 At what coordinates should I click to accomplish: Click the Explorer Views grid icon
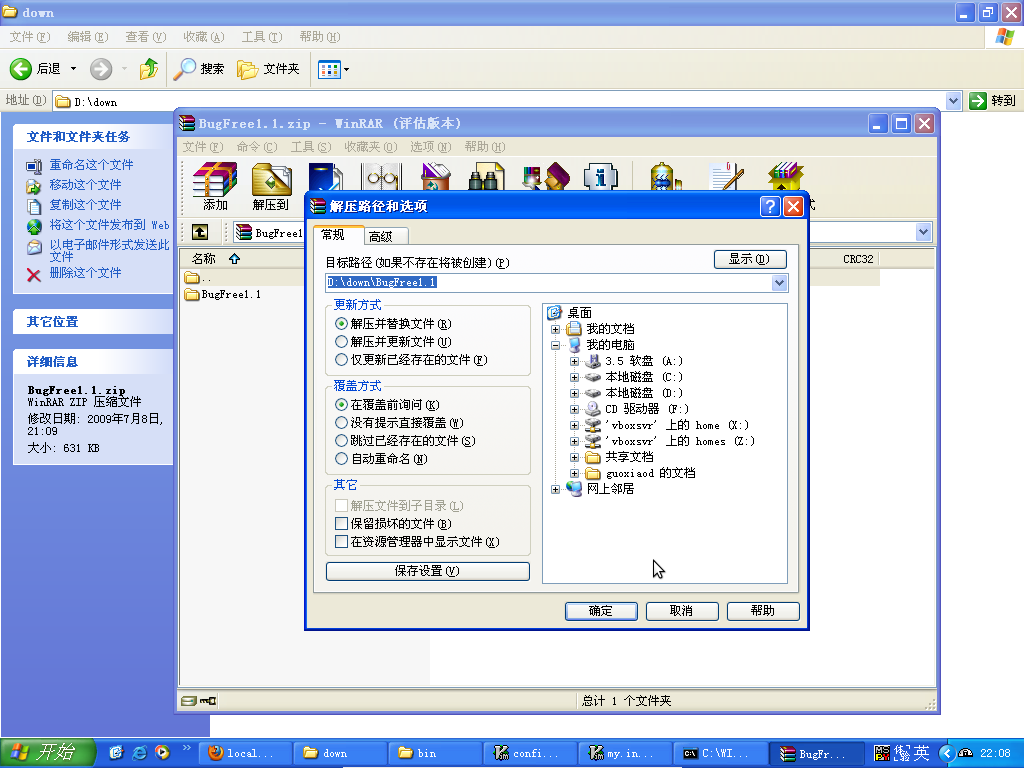[329, 69]
